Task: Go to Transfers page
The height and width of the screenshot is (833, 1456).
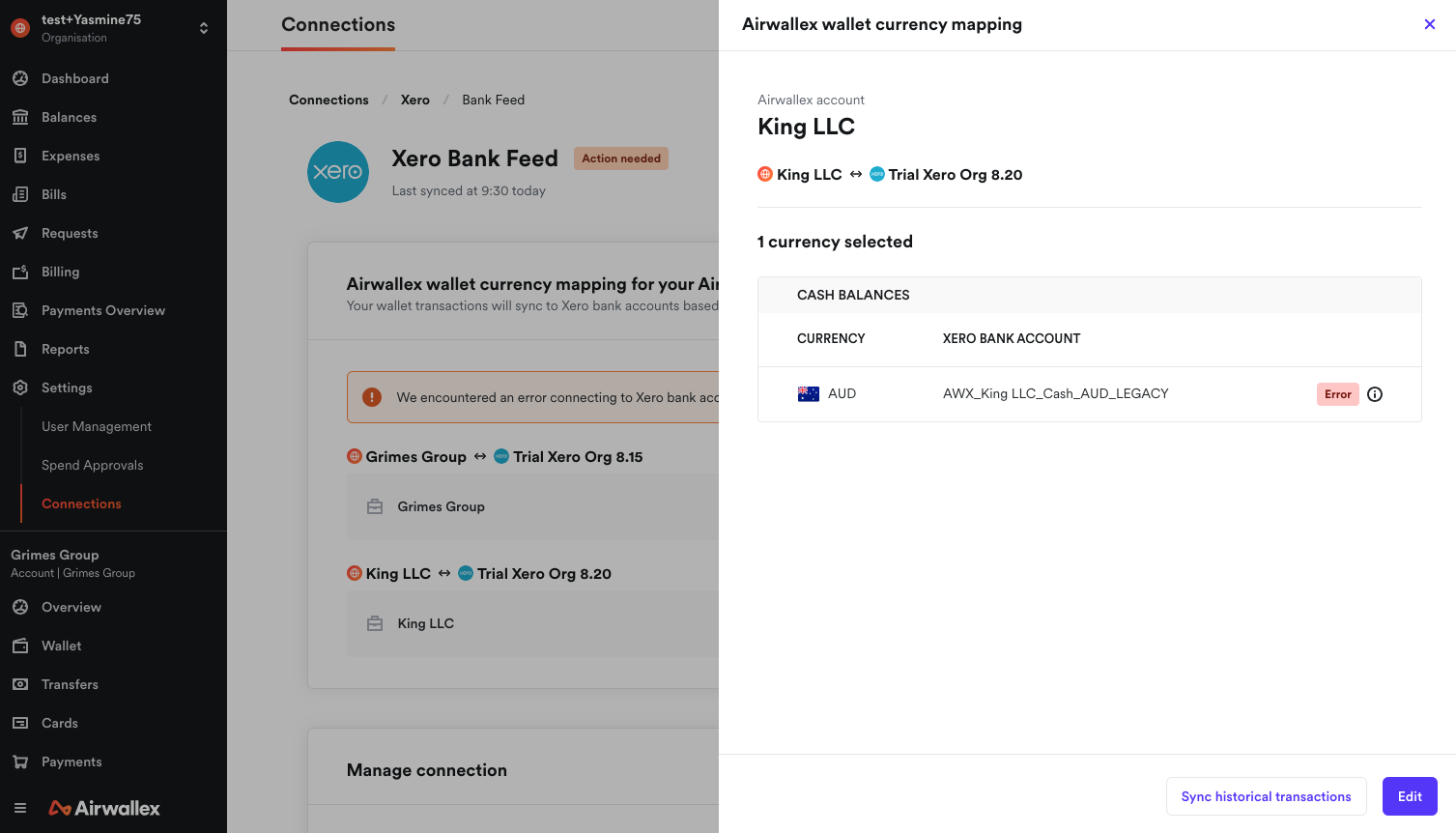Action: click(x=71, y=684)
